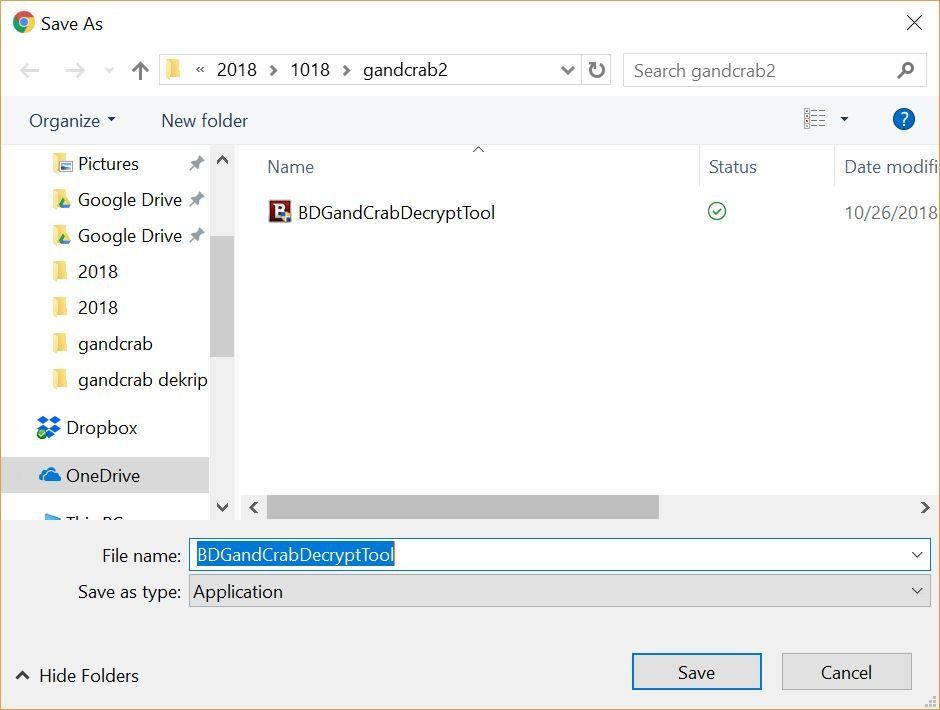Click the navigation pane scrollbar thumb
The image size is (940, 710).
(x=222, y=296)
